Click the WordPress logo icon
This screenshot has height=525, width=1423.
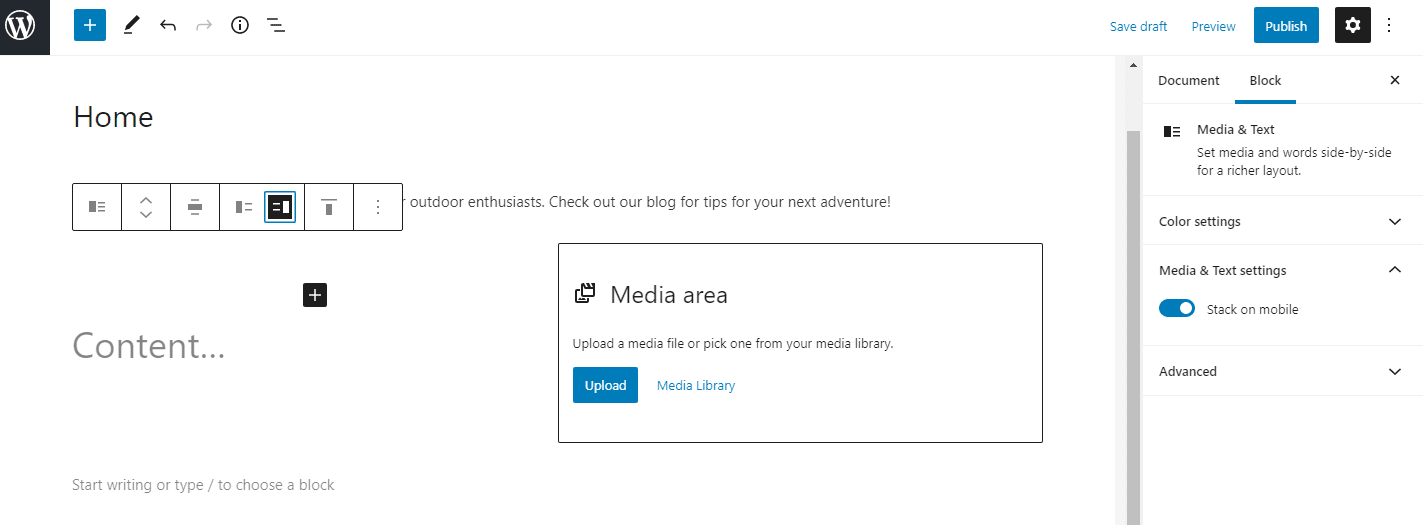24,26
